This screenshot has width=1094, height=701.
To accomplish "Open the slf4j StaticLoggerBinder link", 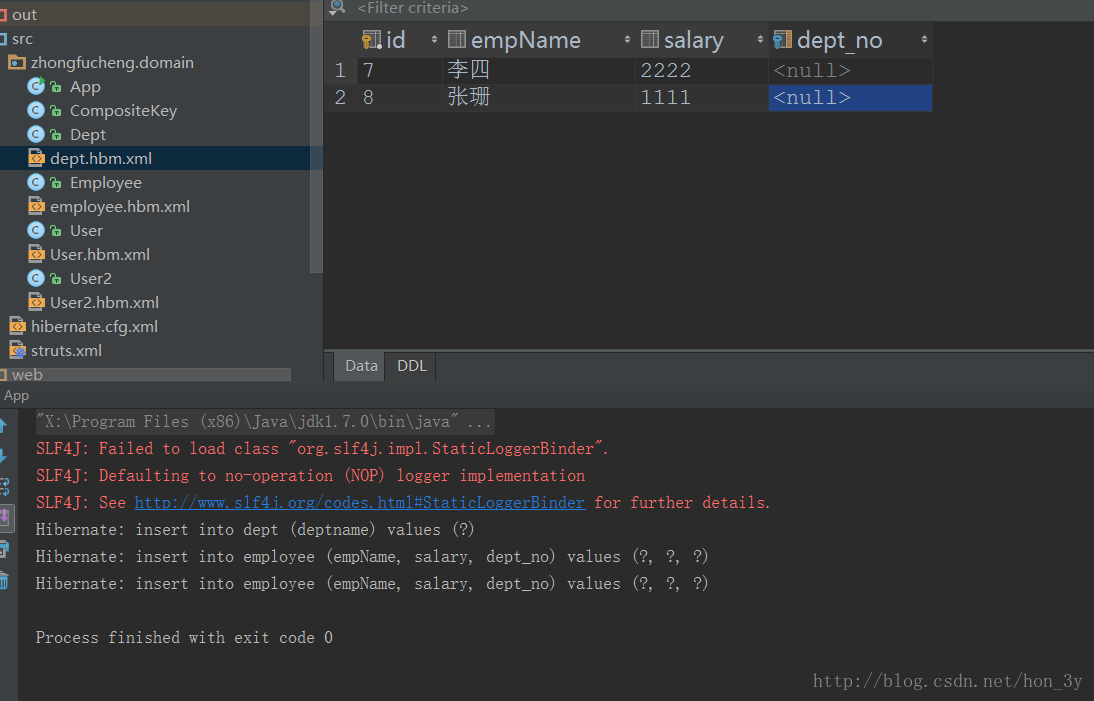I will coord(359,502).
